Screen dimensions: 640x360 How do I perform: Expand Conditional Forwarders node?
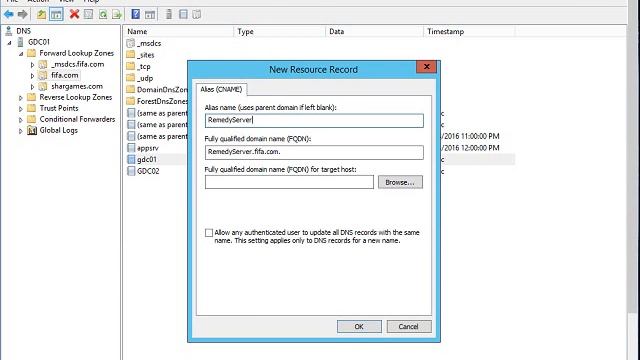point(21,120)
